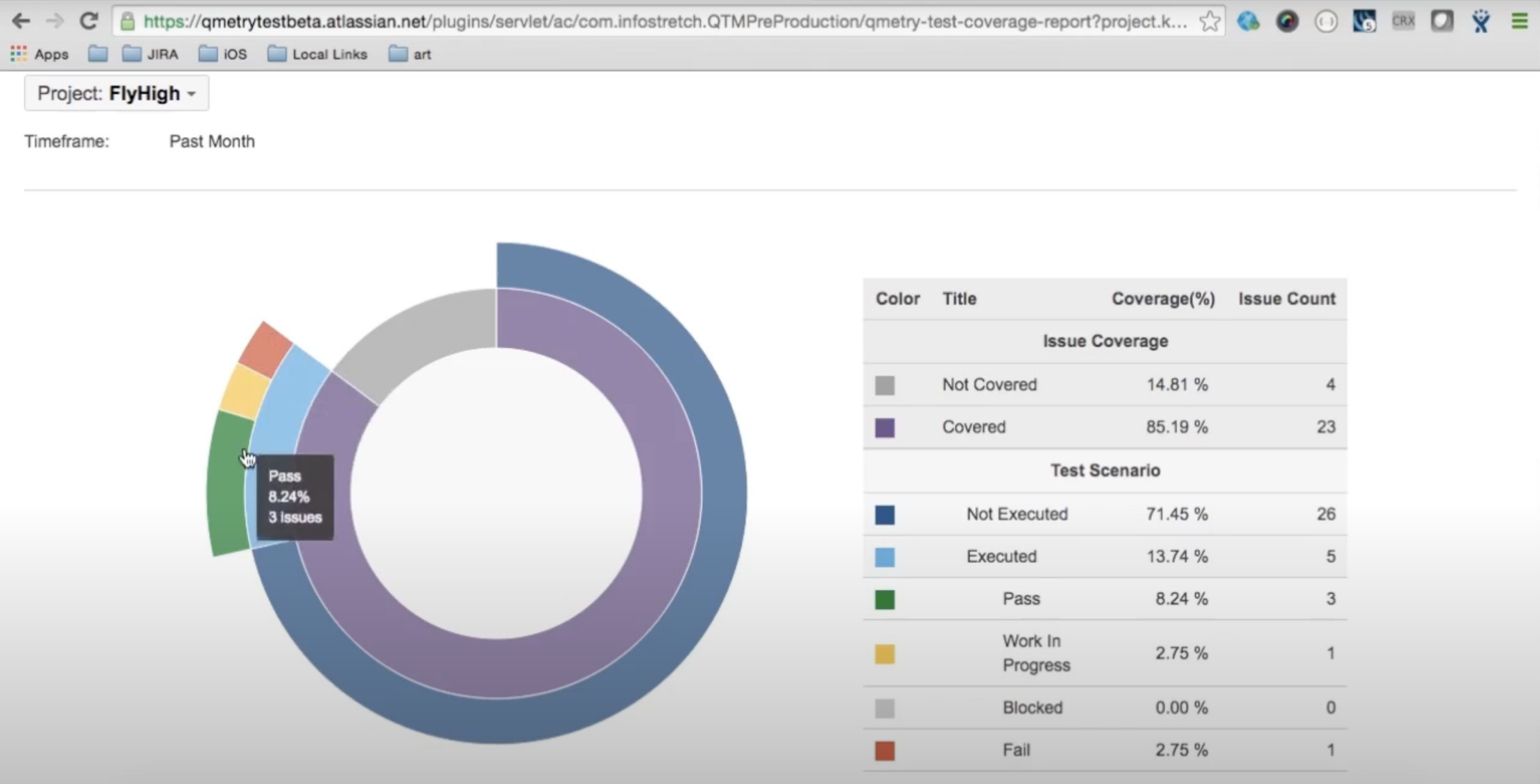Open the dark square extension icon
This screenshot has height=784, width=1540.
(x=1441, y=21)
